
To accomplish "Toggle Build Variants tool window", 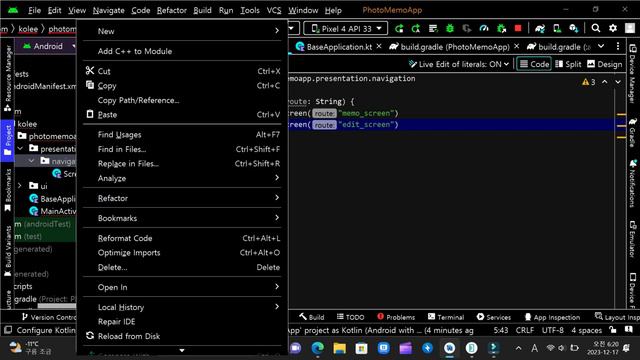I will point(8,251).
